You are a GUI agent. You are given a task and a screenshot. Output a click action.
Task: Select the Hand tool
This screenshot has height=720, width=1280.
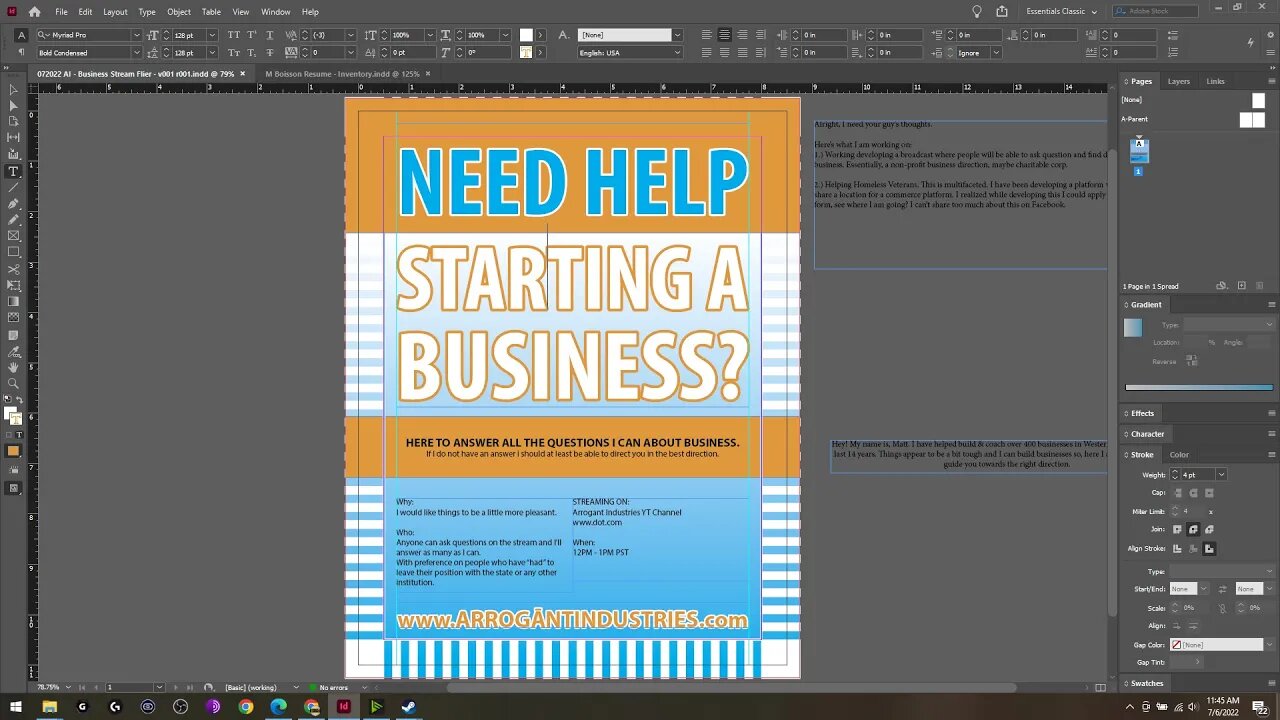[x=13, y=367]
